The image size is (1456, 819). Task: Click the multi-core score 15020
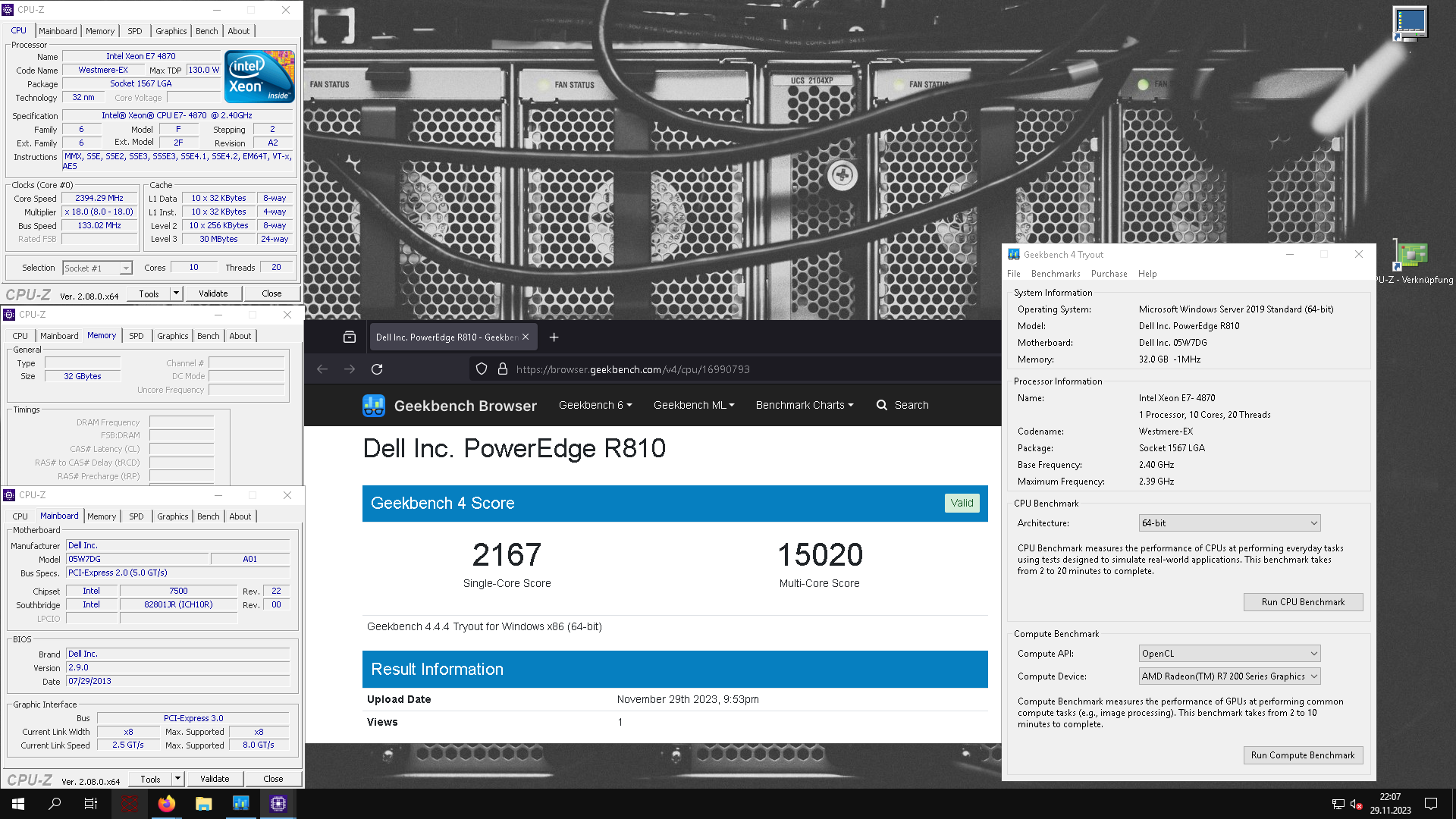[x=820, y=555]
